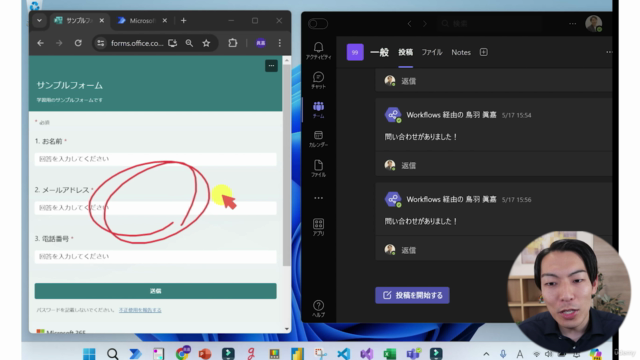Image resolution: width=640 pixels, height=360 pixels.
Task: Go back in Teams history
Action: [x=409, y=24]
